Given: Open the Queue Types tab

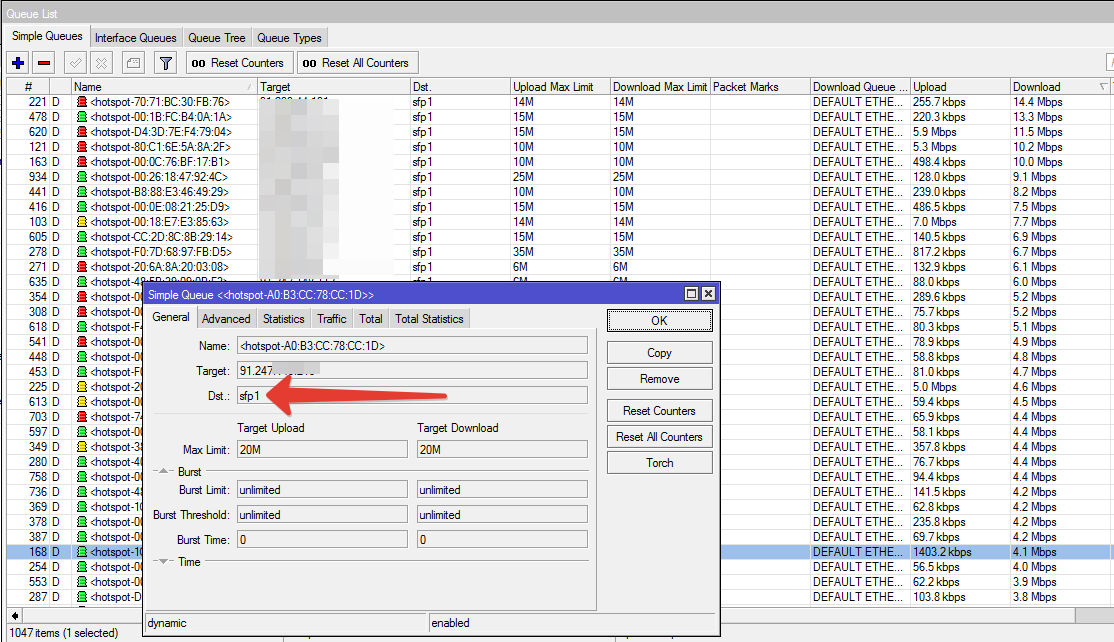Looking at the screenshot, I should [x=289, y=38].
